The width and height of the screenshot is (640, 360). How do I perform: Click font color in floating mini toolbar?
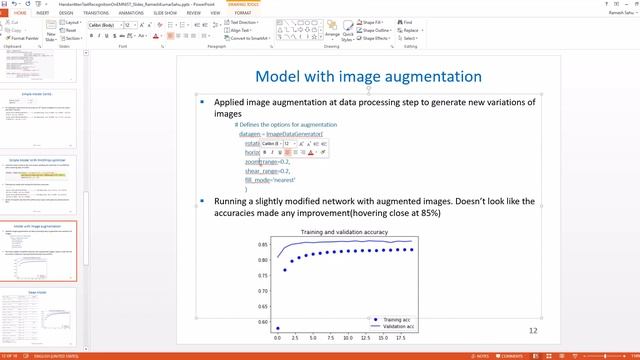[311, 152]
